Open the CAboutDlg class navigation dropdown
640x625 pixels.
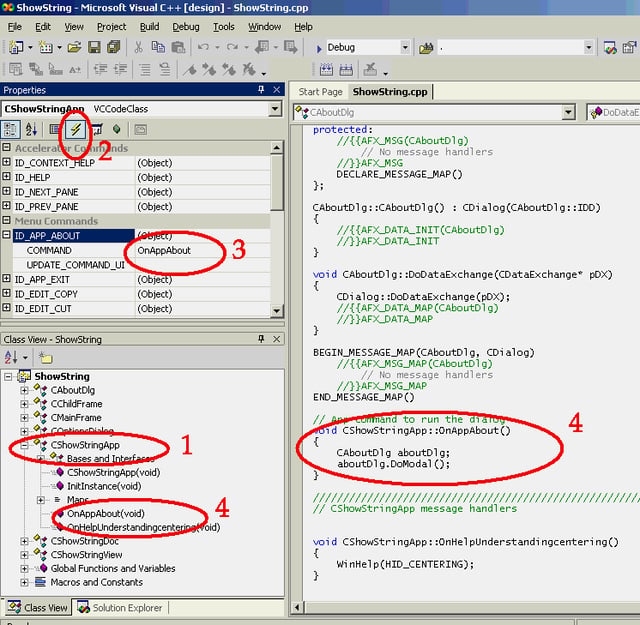[x=568, y=112]
